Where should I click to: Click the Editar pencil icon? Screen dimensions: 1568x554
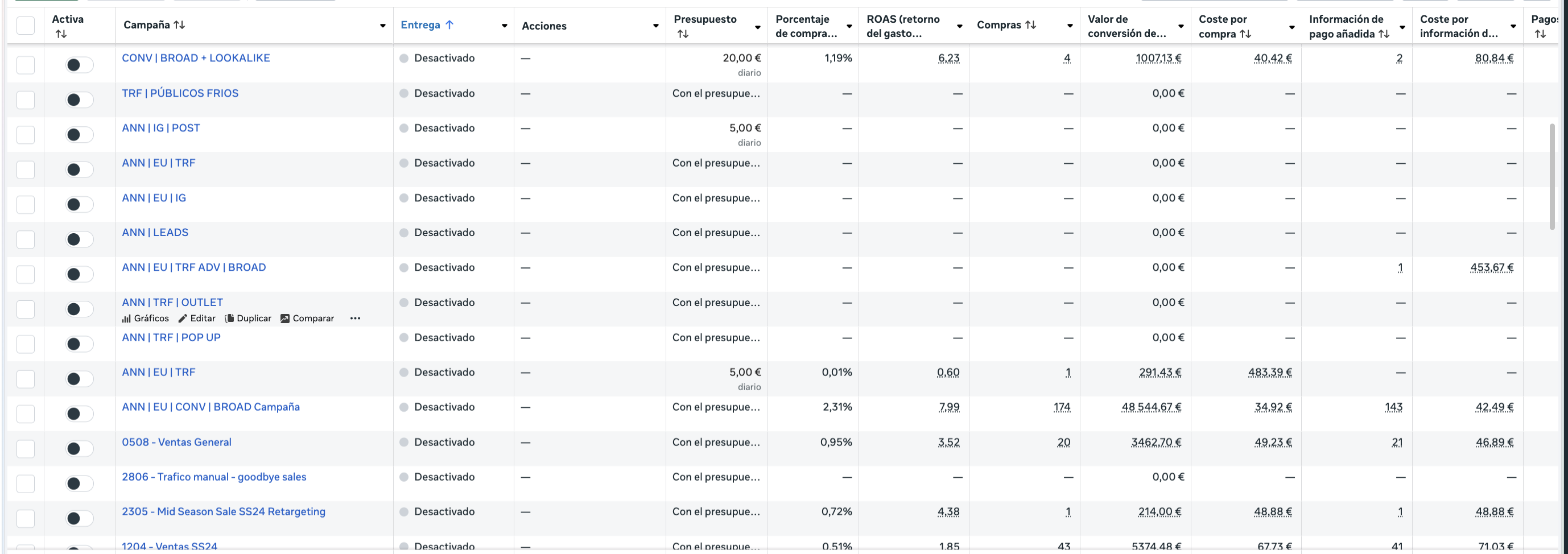183,319
